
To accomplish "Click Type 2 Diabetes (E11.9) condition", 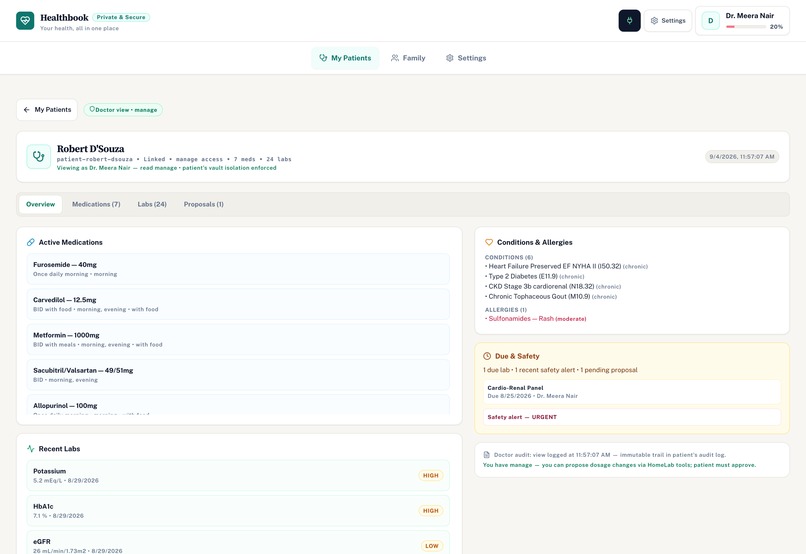I will (535, 276).
